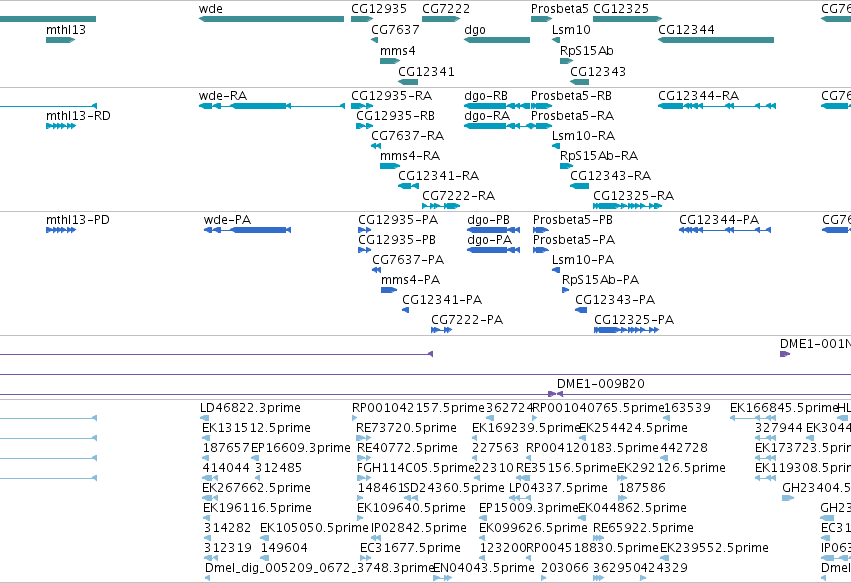Screen dimensions: 851x583
Task: Select the CG12341-PA protein label
Action: click(x=442, y=300)
